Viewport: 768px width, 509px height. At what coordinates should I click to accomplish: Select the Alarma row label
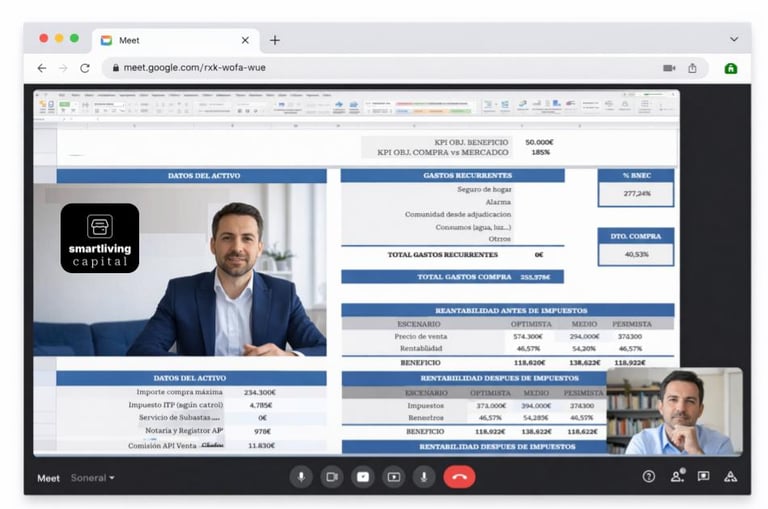[498, 202]
